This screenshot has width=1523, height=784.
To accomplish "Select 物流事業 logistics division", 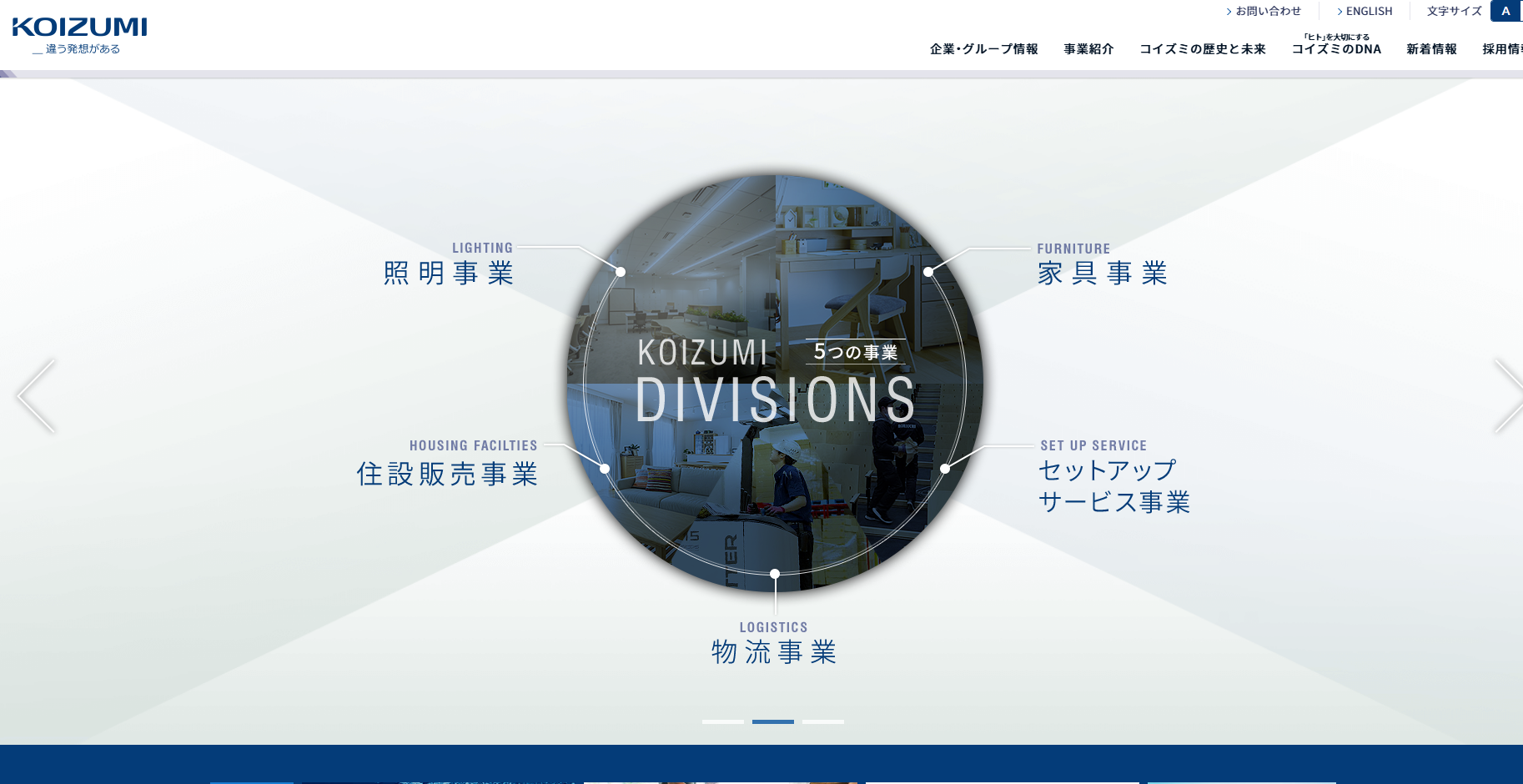I will click(x=774, y=643).
